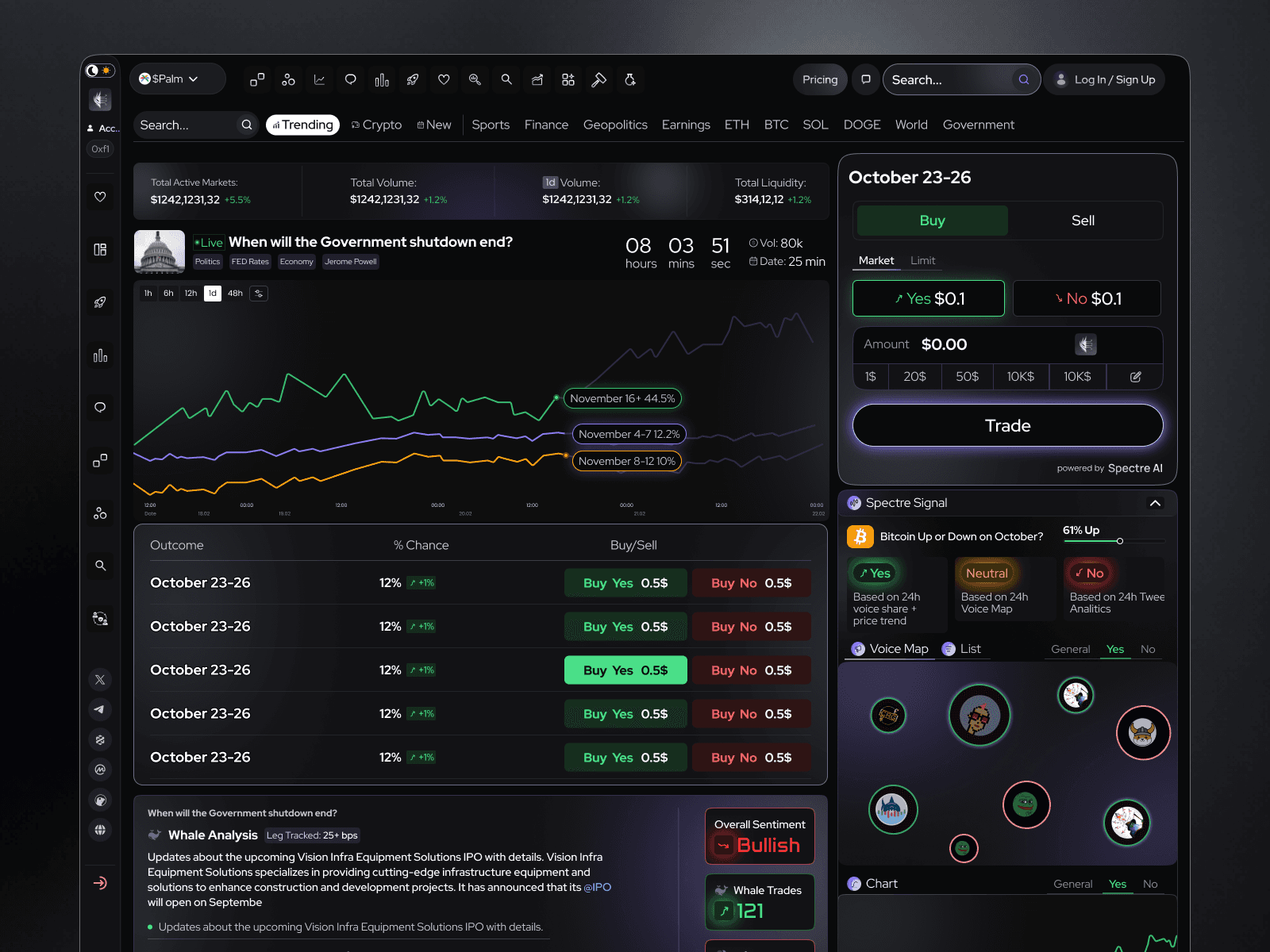Open the Telegram link in the sidebar
This screenshot has height=952, width=1270.
[x=100, y=710]
